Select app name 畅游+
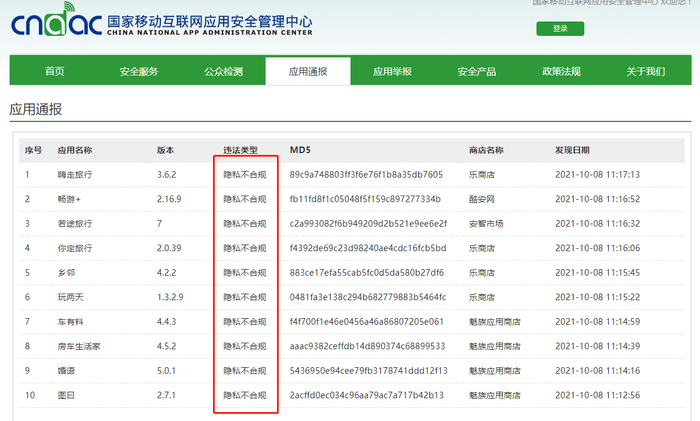 pyautogui.click(x=69, y=199)
